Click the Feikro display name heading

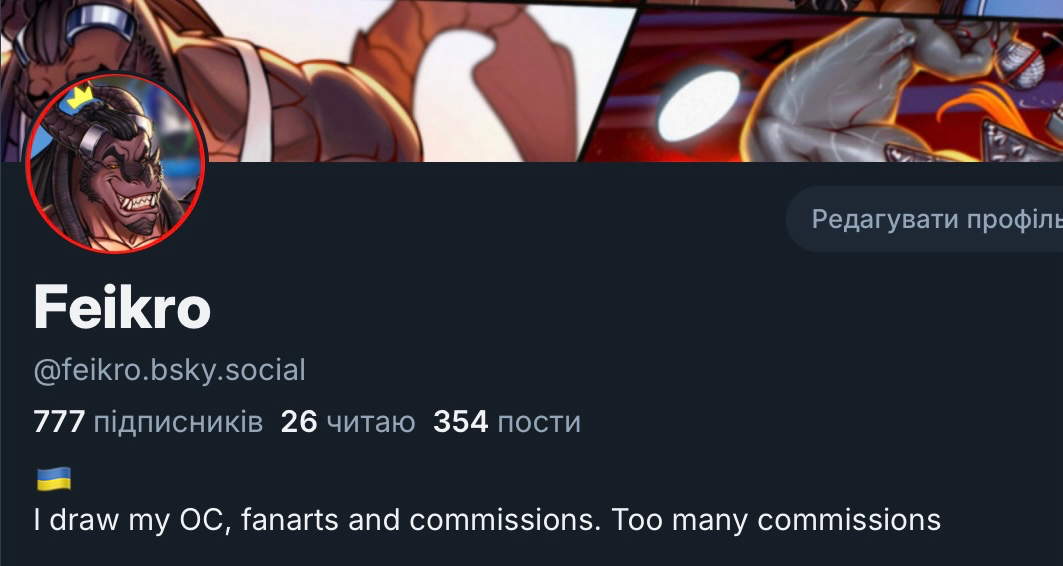pos(122,307)
